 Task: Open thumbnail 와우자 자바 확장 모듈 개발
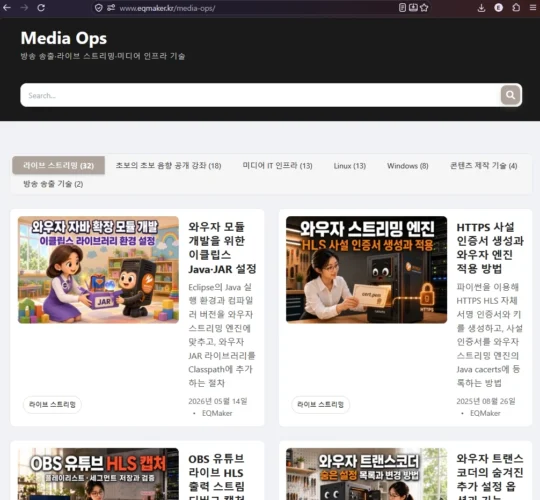coord(98,270)
